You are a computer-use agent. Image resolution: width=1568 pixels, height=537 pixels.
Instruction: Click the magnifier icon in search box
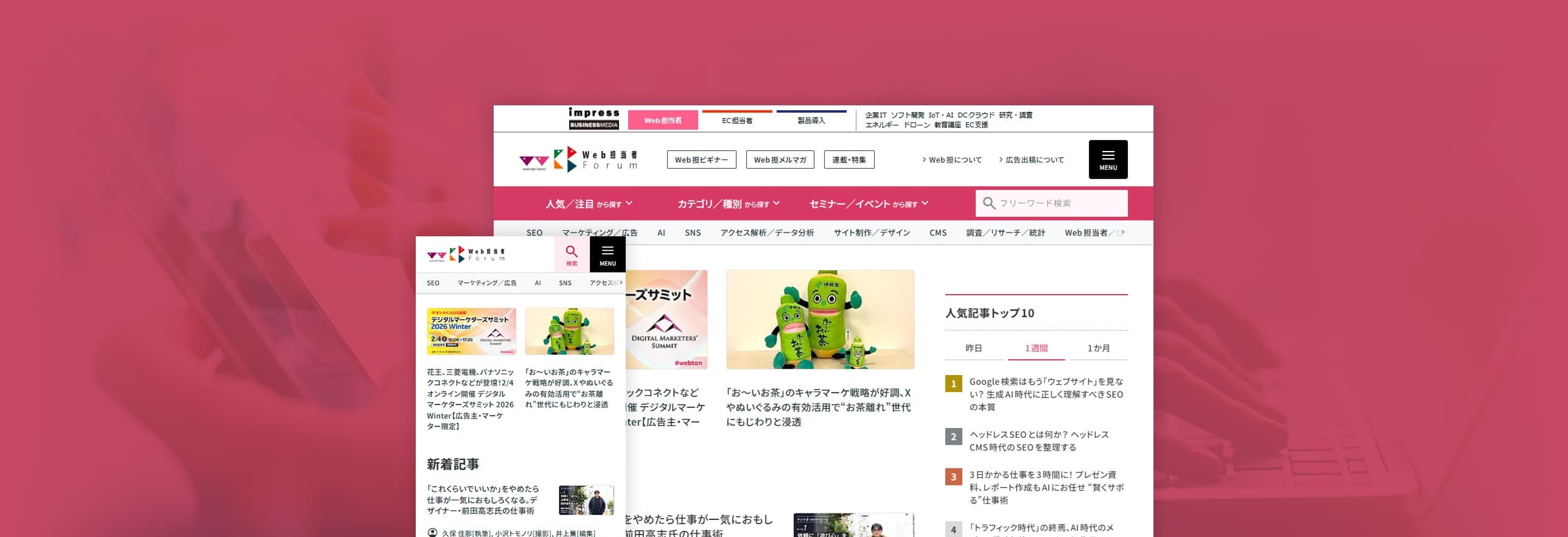pyautogui.click(x=989, y=203)
